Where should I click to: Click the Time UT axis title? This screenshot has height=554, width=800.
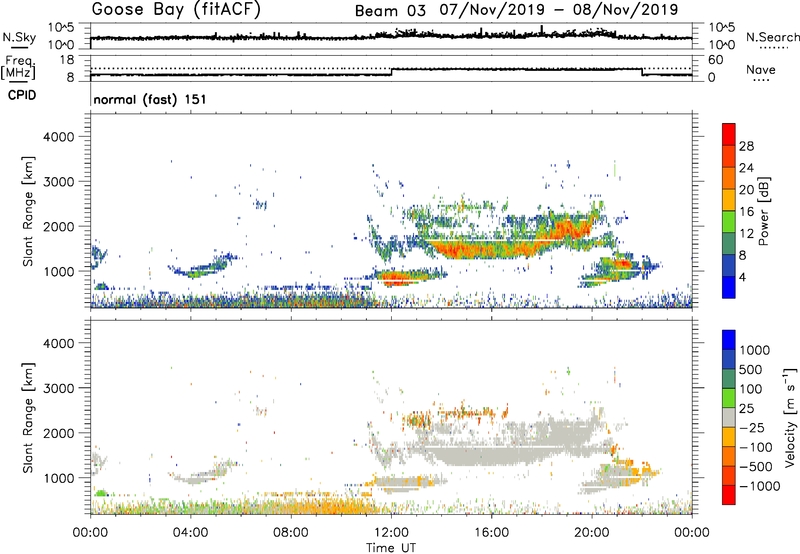[x=391, y=548]
